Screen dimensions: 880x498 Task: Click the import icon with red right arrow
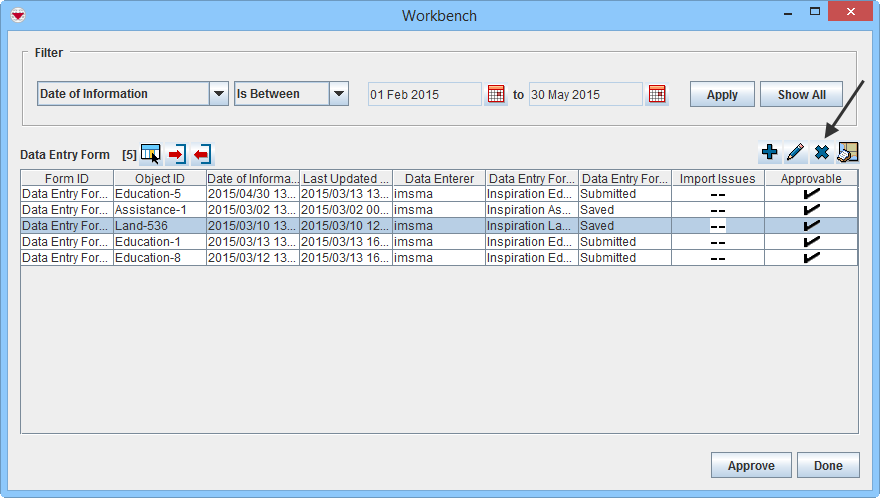click(x=177, y=154)
